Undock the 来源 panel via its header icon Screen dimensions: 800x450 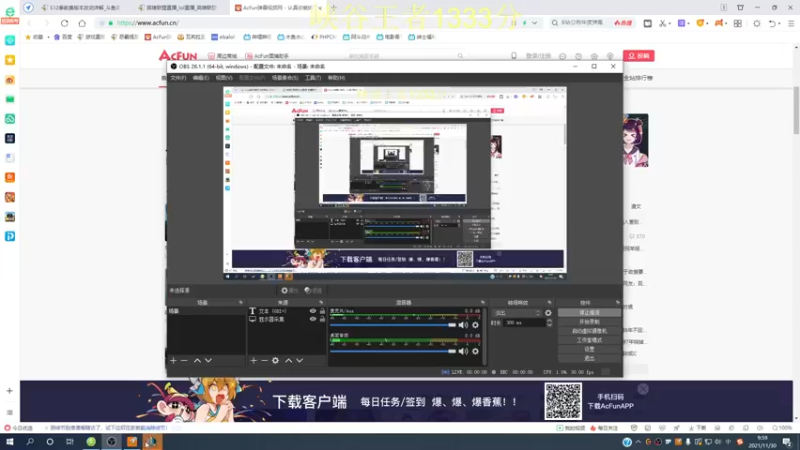321,303
